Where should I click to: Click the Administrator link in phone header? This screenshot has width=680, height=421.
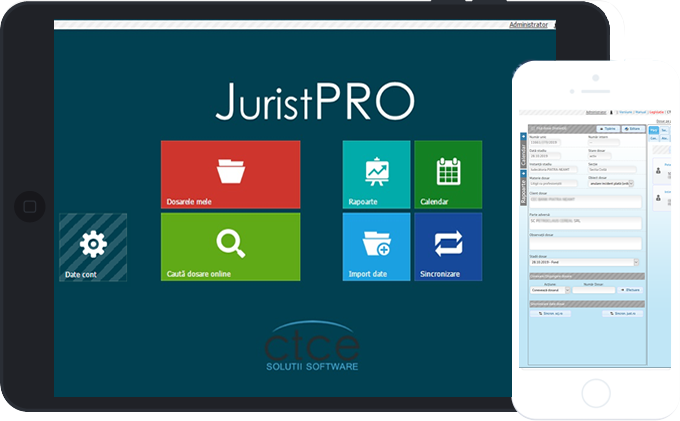click(x=596, y=112)
